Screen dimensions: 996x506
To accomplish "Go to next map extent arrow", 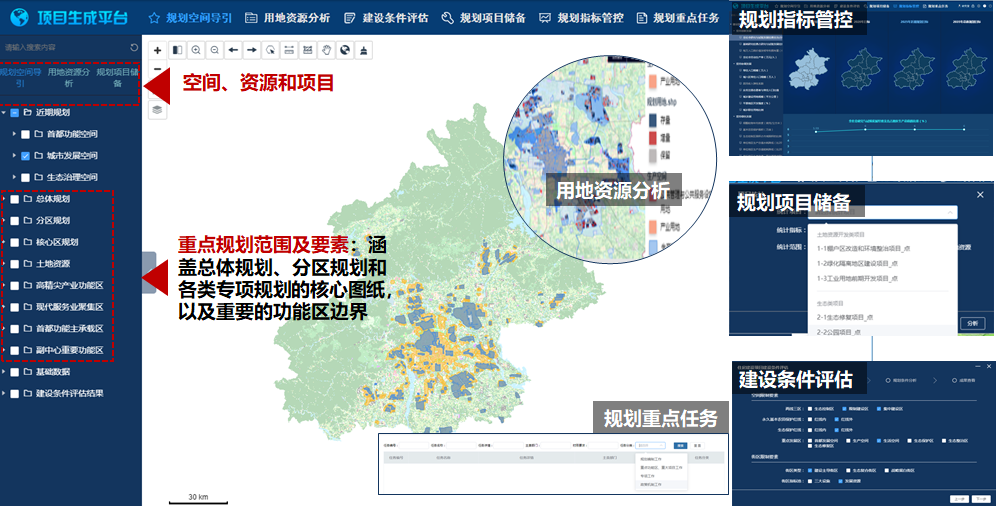I will click(252, 49).
